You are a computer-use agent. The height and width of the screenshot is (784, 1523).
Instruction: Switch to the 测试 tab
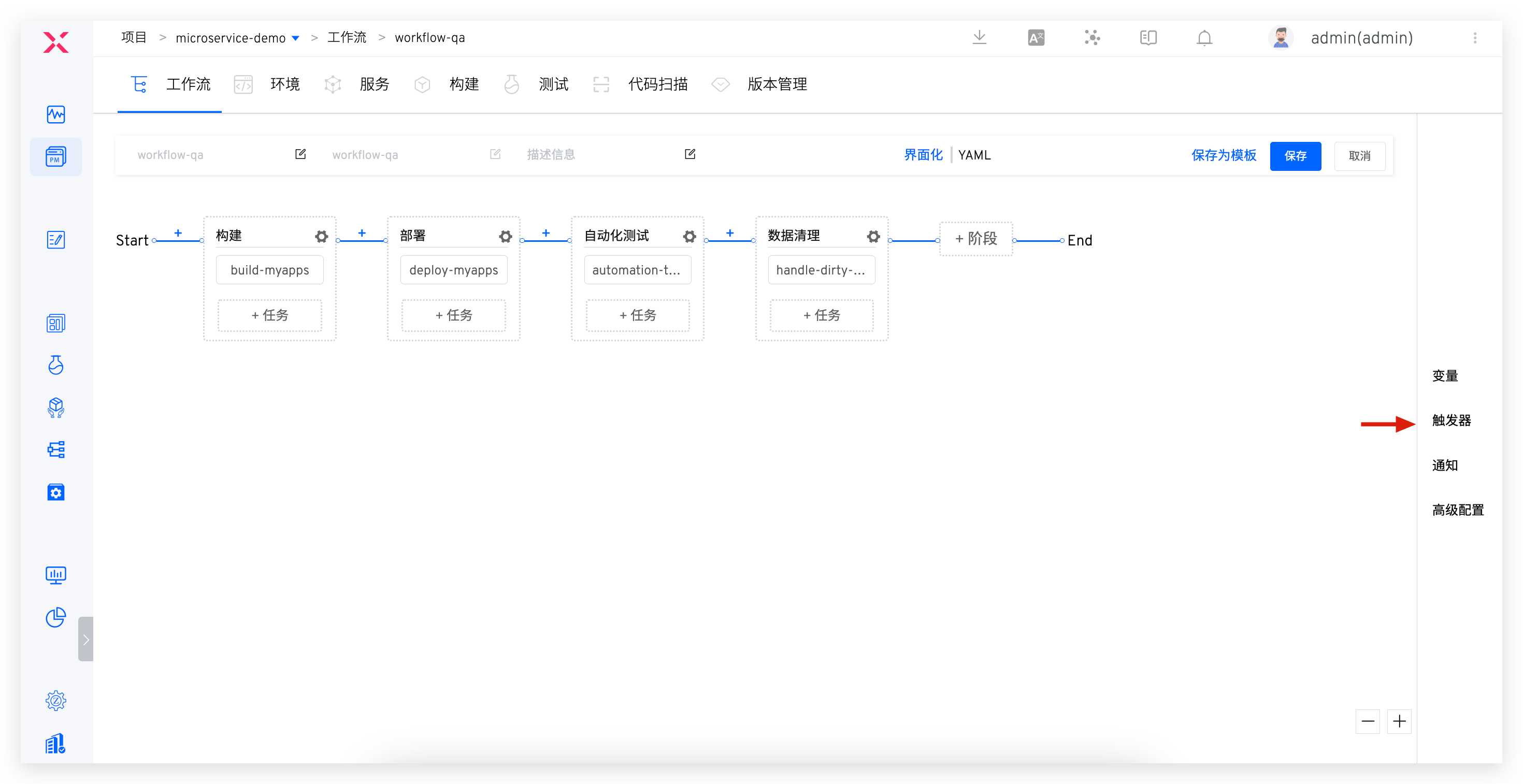tap(536, 84)
